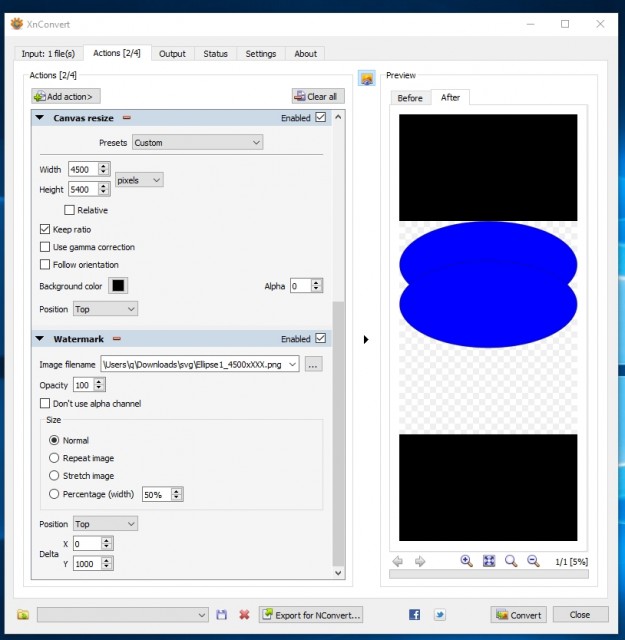Image resolution: width=625 pixels, height=640 pixels.
Task: Select Normal size radio button
Action: pyautogui.click(x=54, y=440)
